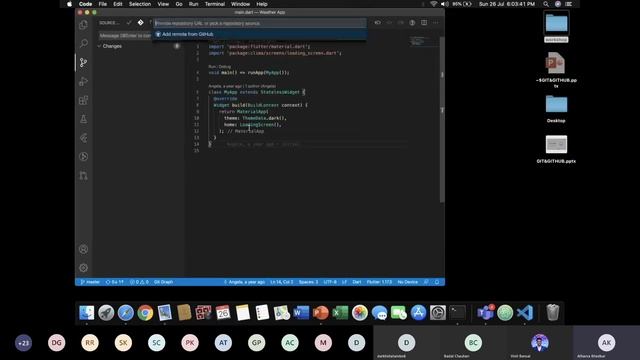Viewport: 640px width, 360px height.
Task: Click 'Spaces: 2' in status bar
Action: (x=308, y=282)
